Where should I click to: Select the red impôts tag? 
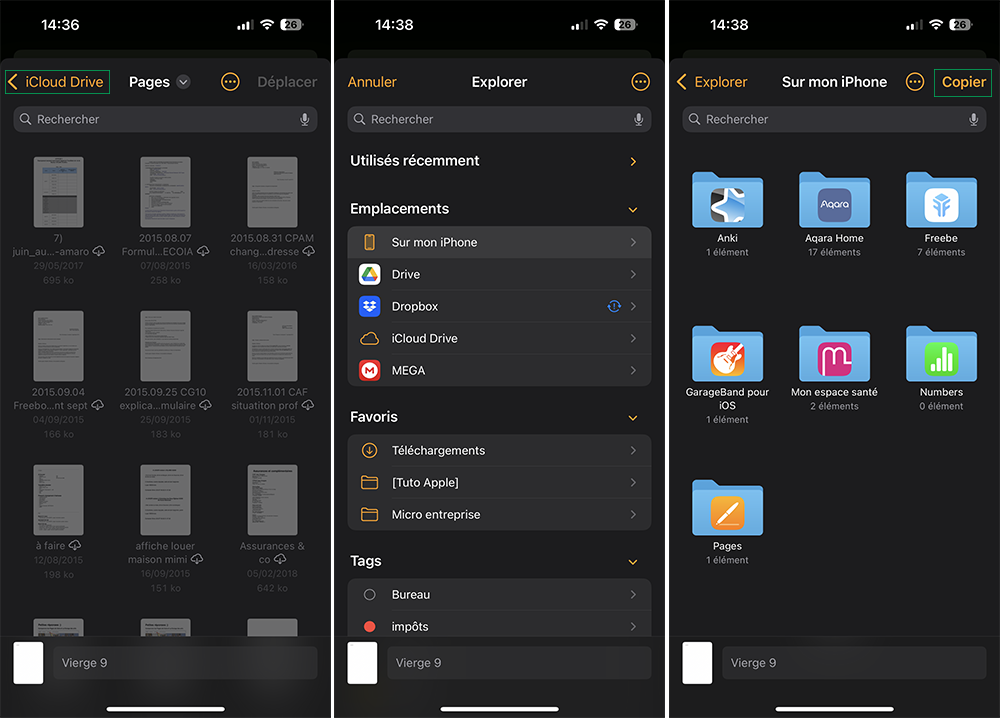[499, 626]
